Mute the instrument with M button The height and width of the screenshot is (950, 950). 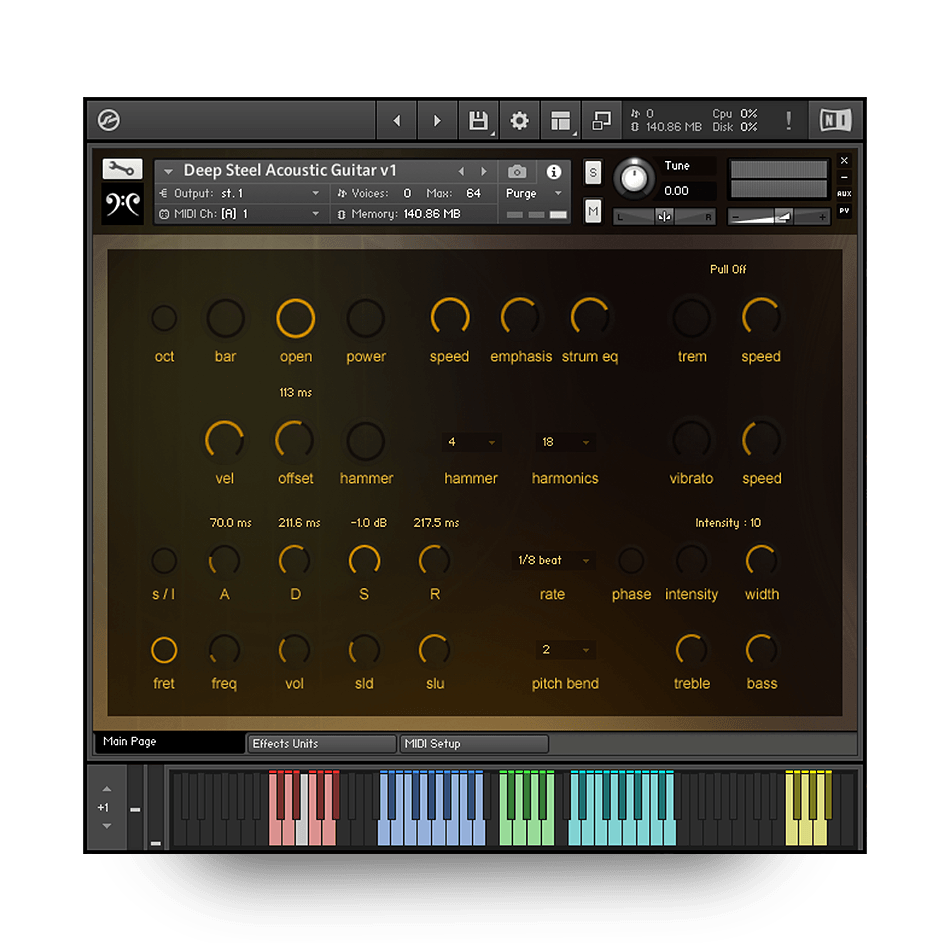click(x=593, y=211)
